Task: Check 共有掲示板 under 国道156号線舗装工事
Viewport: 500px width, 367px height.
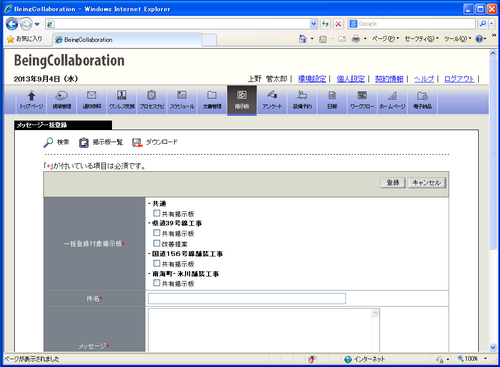Action: pyautogui.click(x=156, y=263)
